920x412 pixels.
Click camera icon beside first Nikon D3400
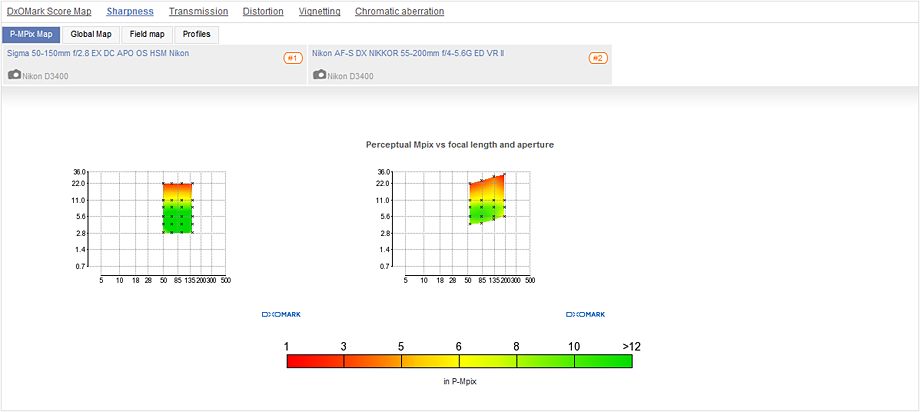[x=15, y=75]
